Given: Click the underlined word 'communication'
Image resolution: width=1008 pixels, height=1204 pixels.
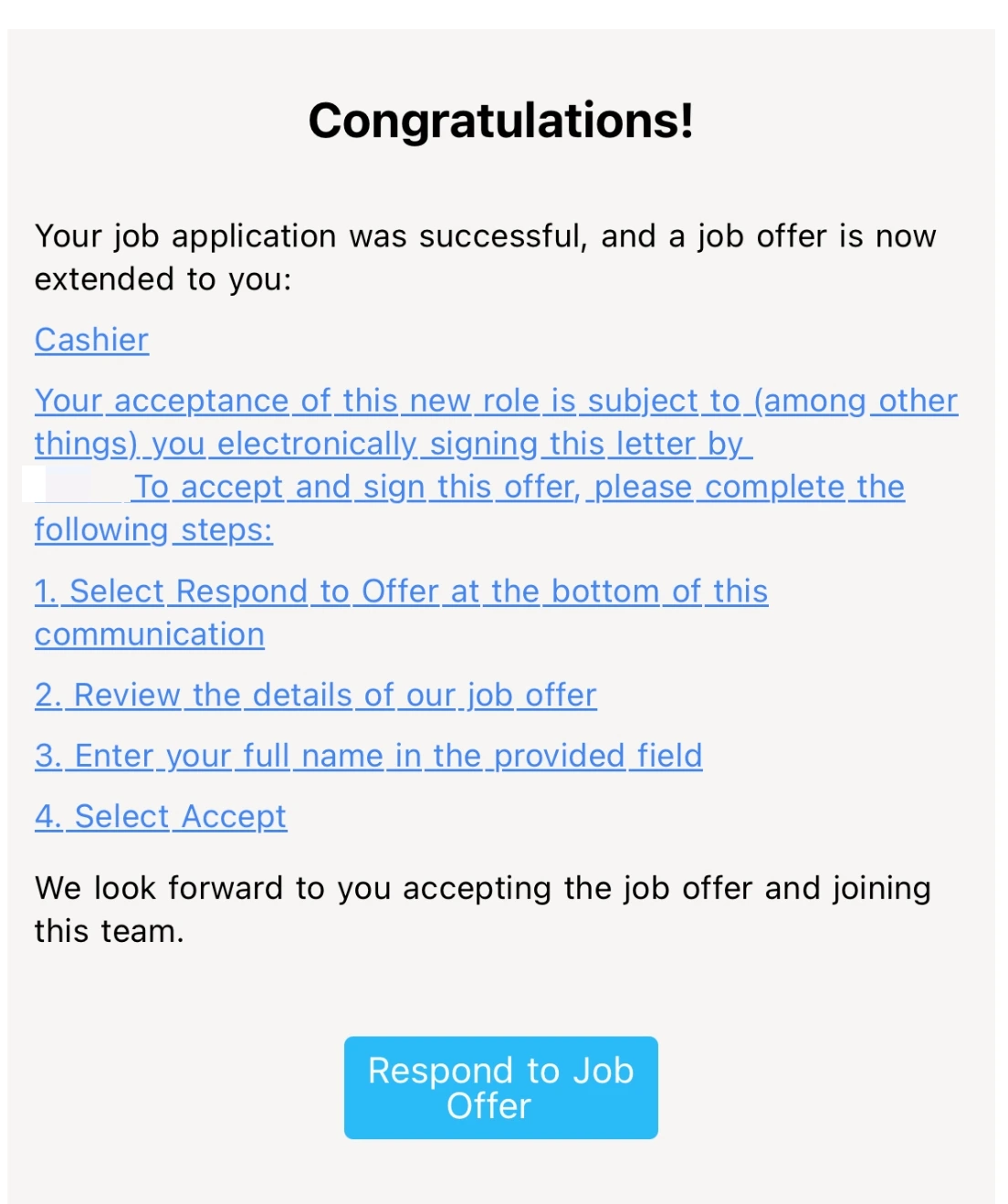Looking at the screenshot, I should [150, 634].
